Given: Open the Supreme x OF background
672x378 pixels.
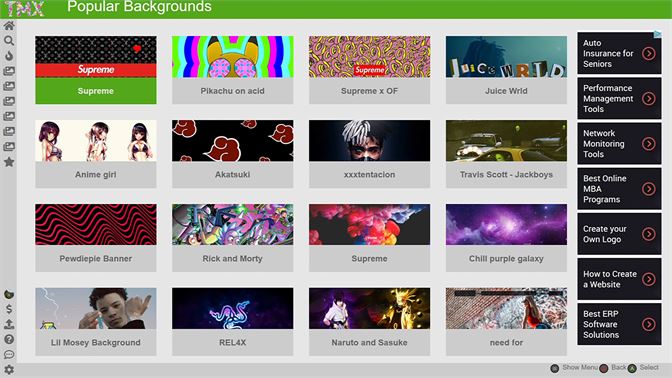Looking at the screenshot, I should coord(369,70).
